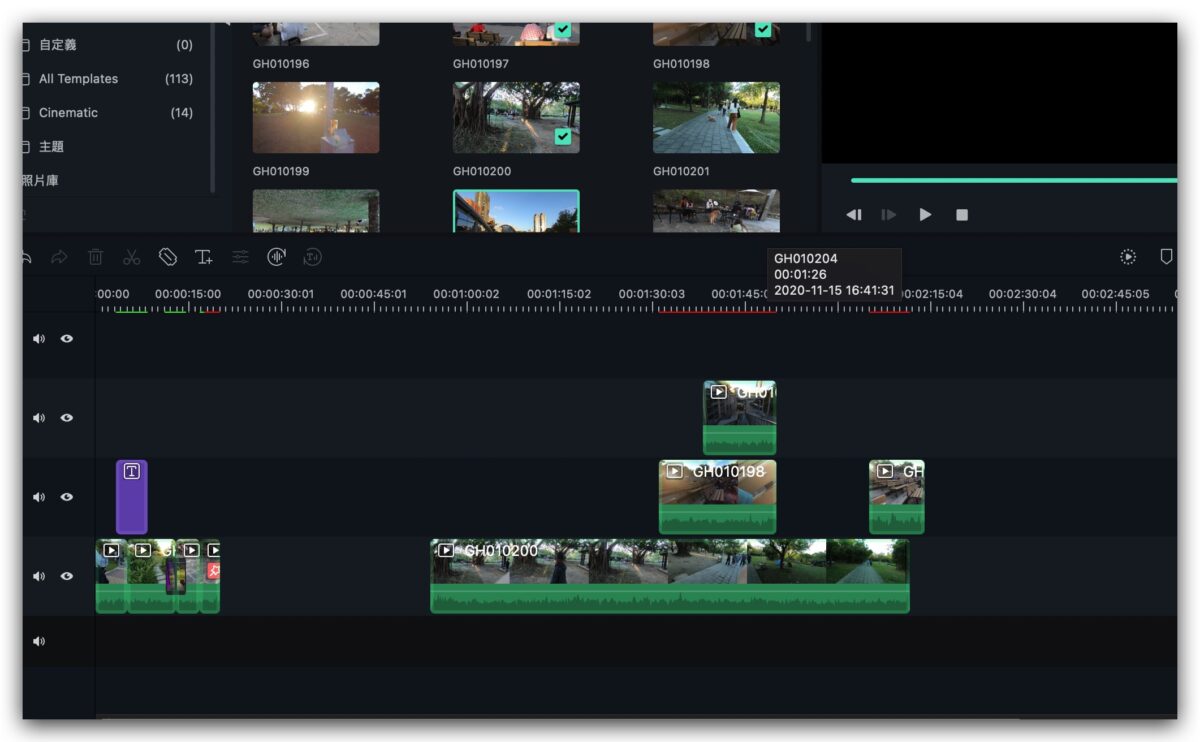Screen dimensions: 1200x742
Task: Select the purple title clip on timeline
Action: pos(131,497)
